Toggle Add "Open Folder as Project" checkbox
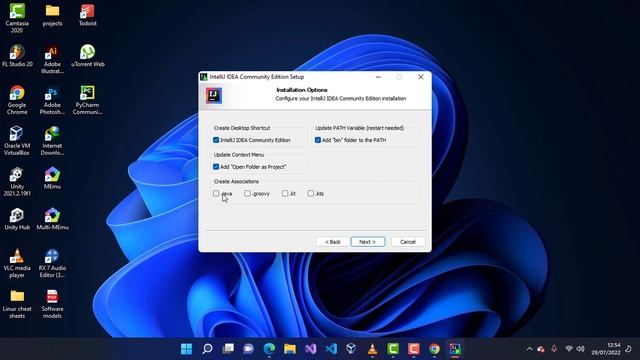The width and height of the screenshot is (640, 360). click(x=216, y=167)
